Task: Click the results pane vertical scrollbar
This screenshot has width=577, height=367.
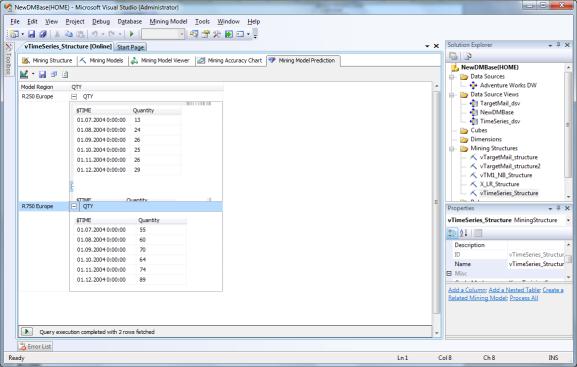Action: point(436,202)
